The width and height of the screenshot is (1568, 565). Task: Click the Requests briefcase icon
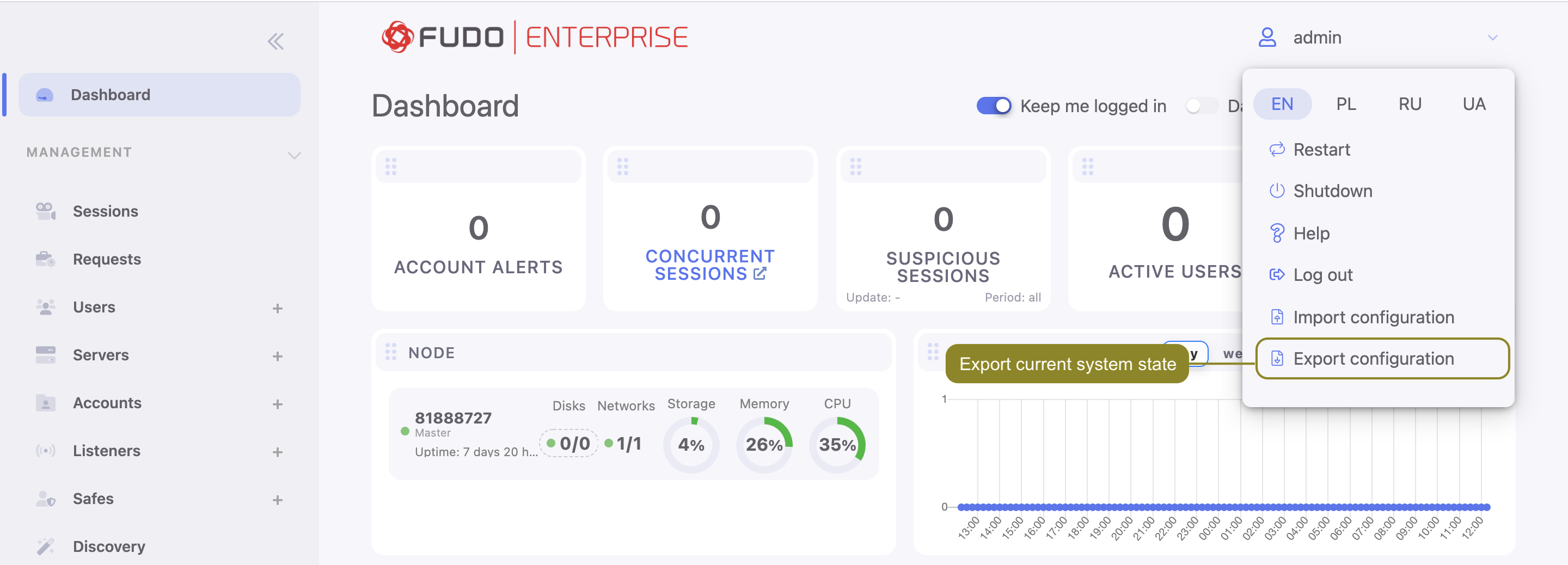coord(46,259)
